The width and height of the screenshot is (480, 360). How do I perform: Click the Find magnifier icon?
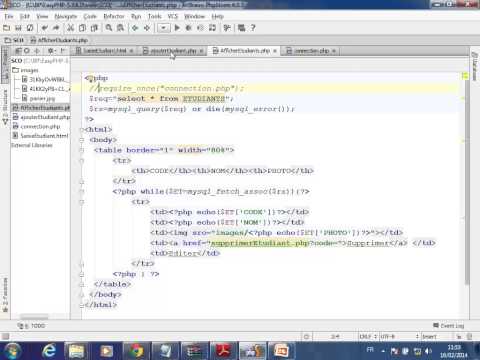(109, 28)
